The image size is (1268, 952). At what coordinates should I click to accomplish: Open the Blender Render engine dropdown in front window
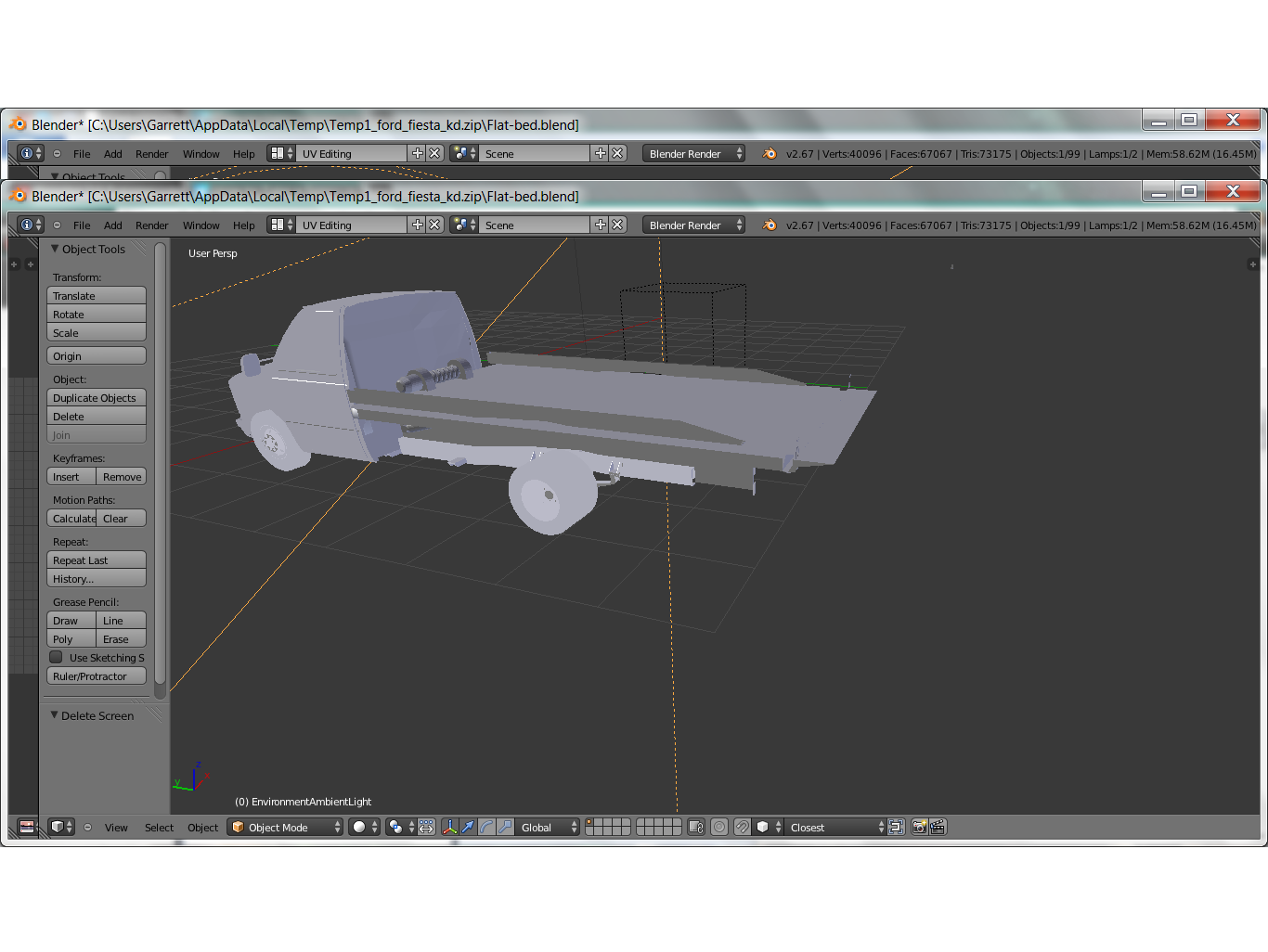pos(693,225)
